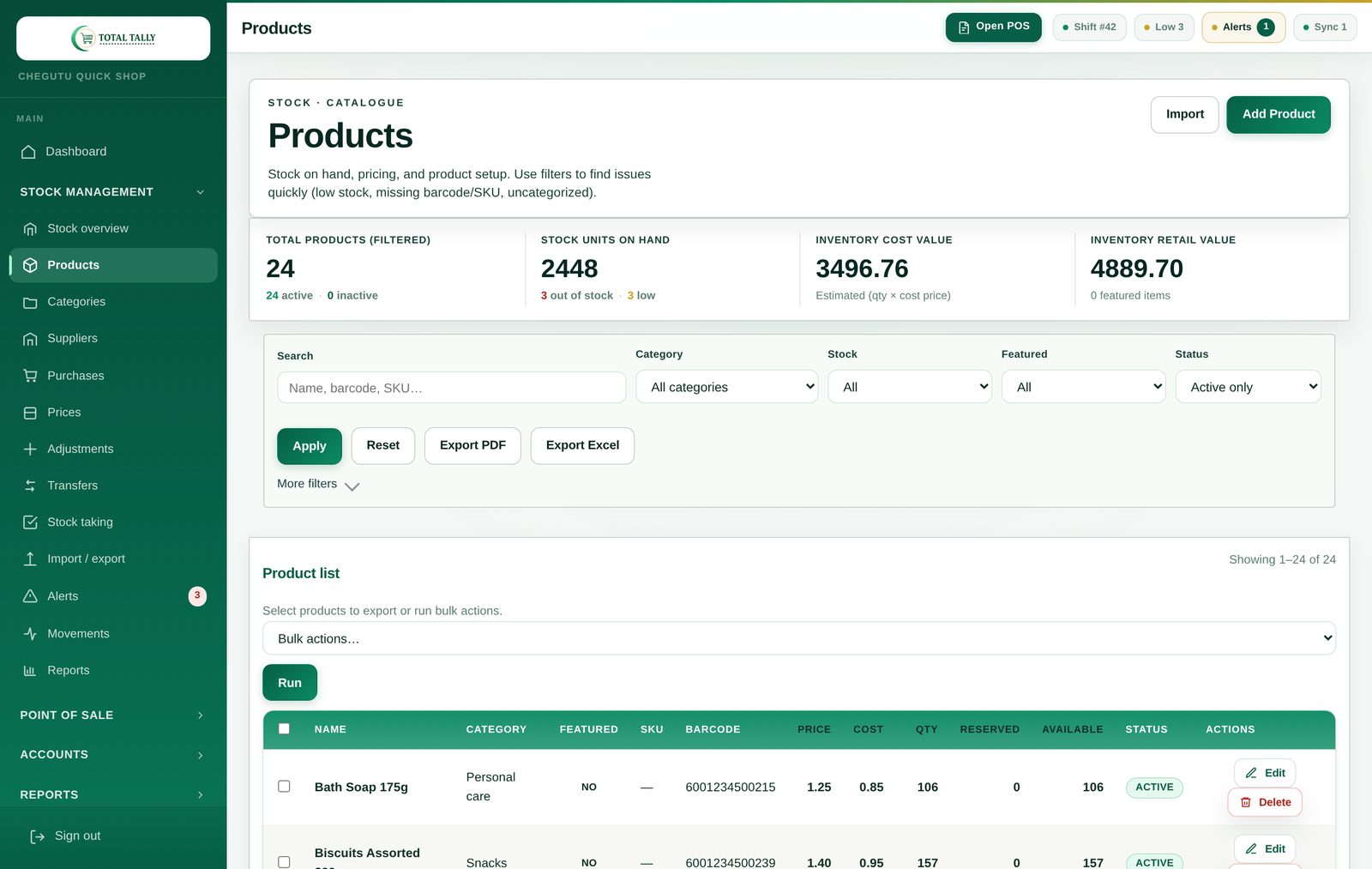This screenshot has height=869, width=1372.
Task: Click the Import / export upload icon
Action: tap(30, 559)
